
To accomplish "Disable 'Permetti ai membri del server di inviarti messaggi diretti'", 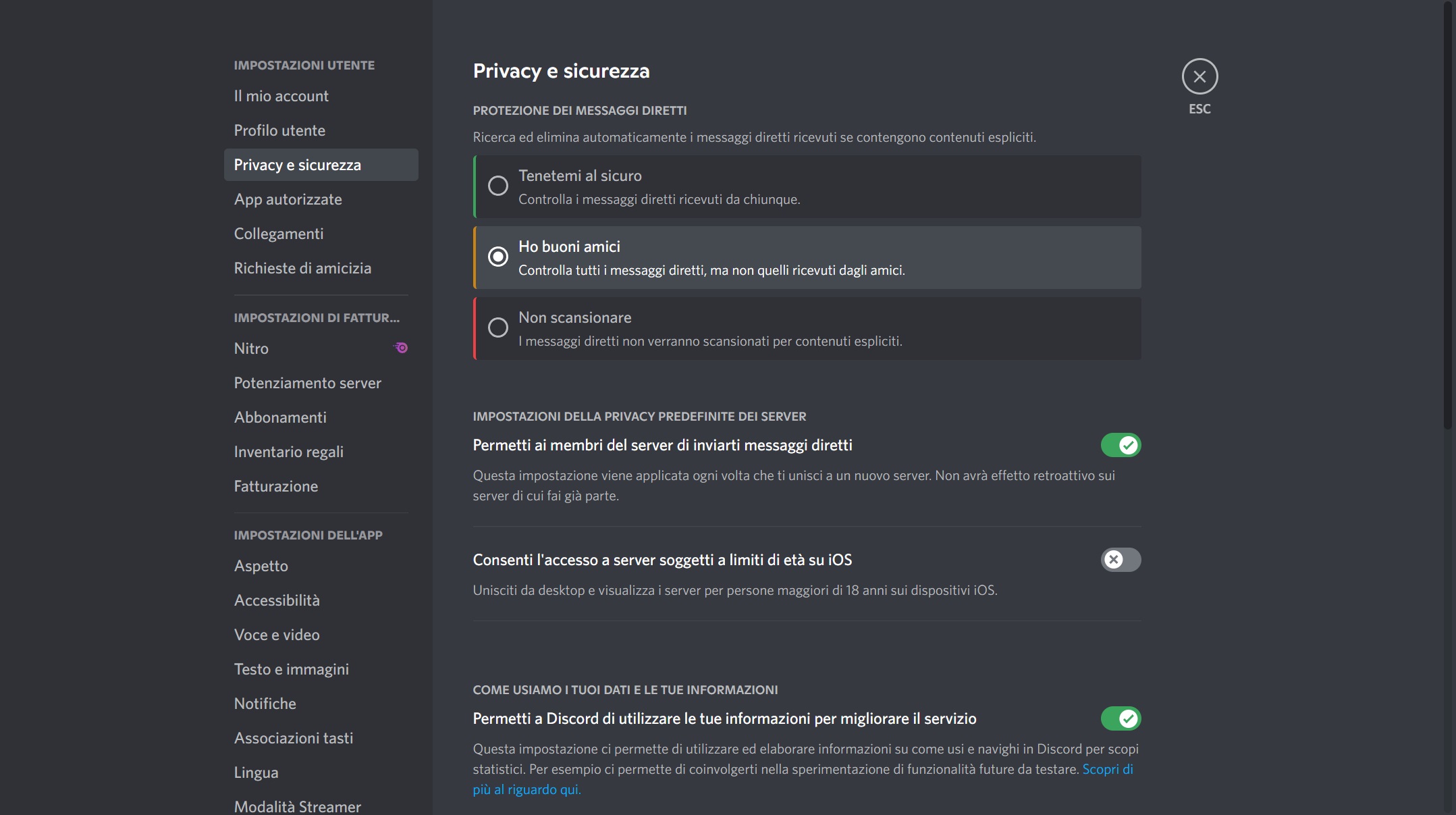I will point(1121,444).
